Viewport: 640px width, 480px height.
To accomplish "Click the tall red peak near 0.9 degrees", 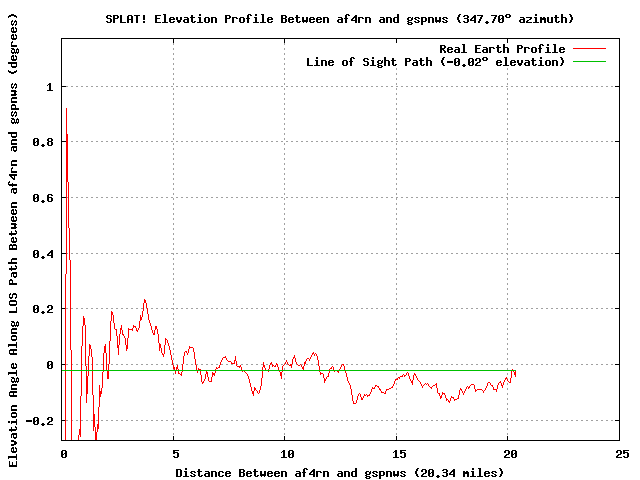I will tap(67, 109).
